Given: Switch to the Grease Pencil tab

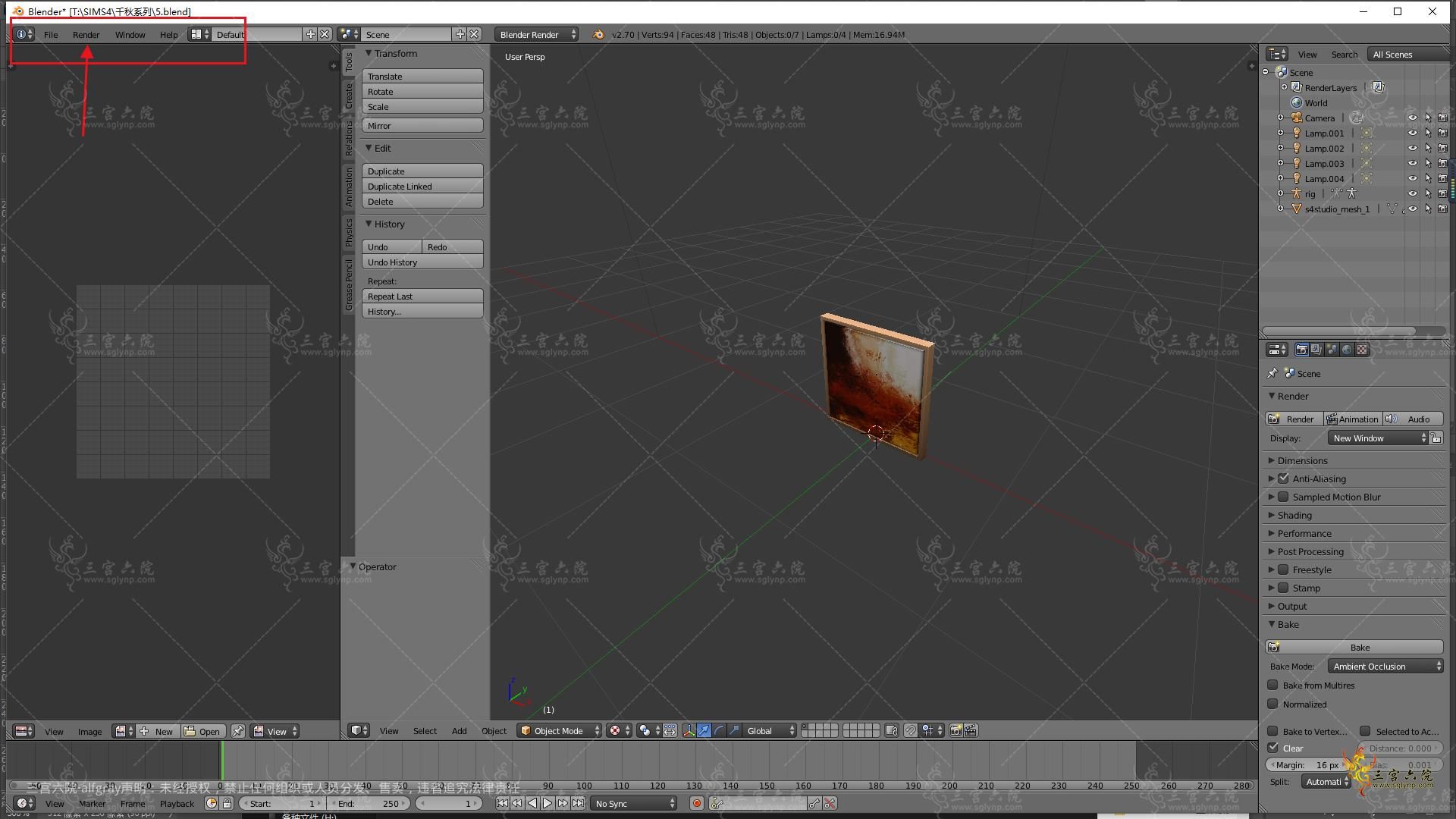Looking at the screenshot, I should point(349,284).
